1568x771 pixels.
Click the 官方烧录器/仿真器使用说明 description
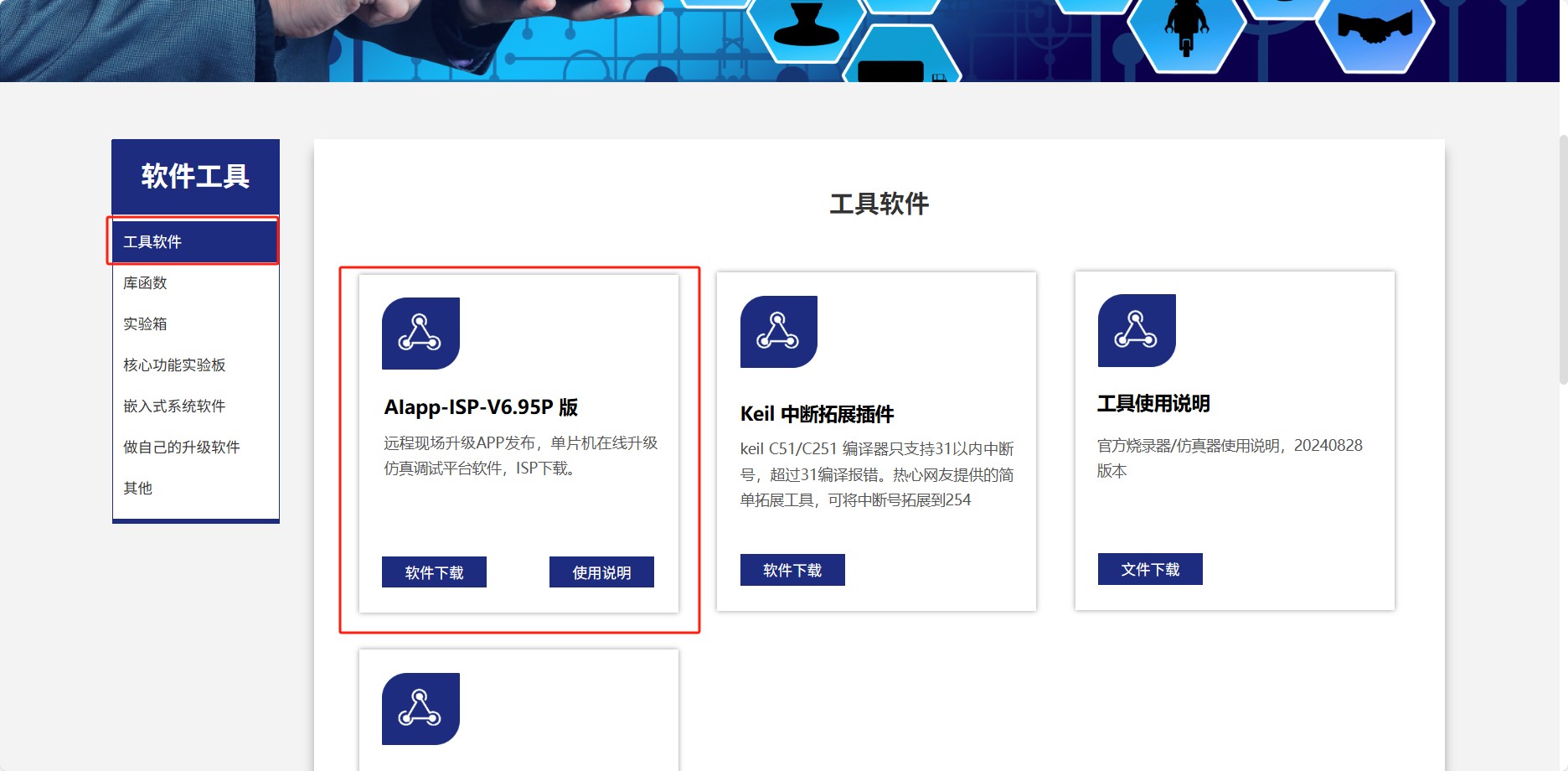pos(1230,458)
